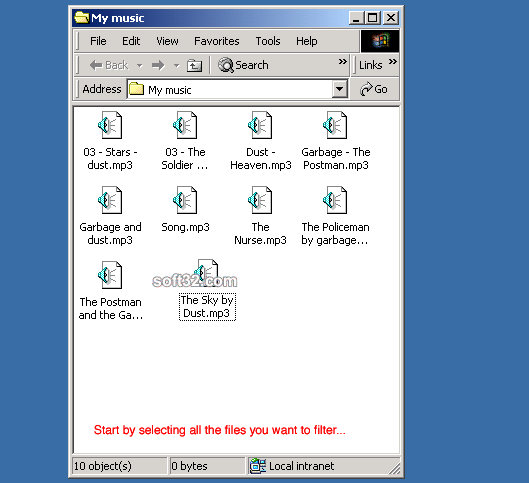
Task: Select the 03 - Stars - dust.mp3 file icon
Action: click(x=110, y=125)
